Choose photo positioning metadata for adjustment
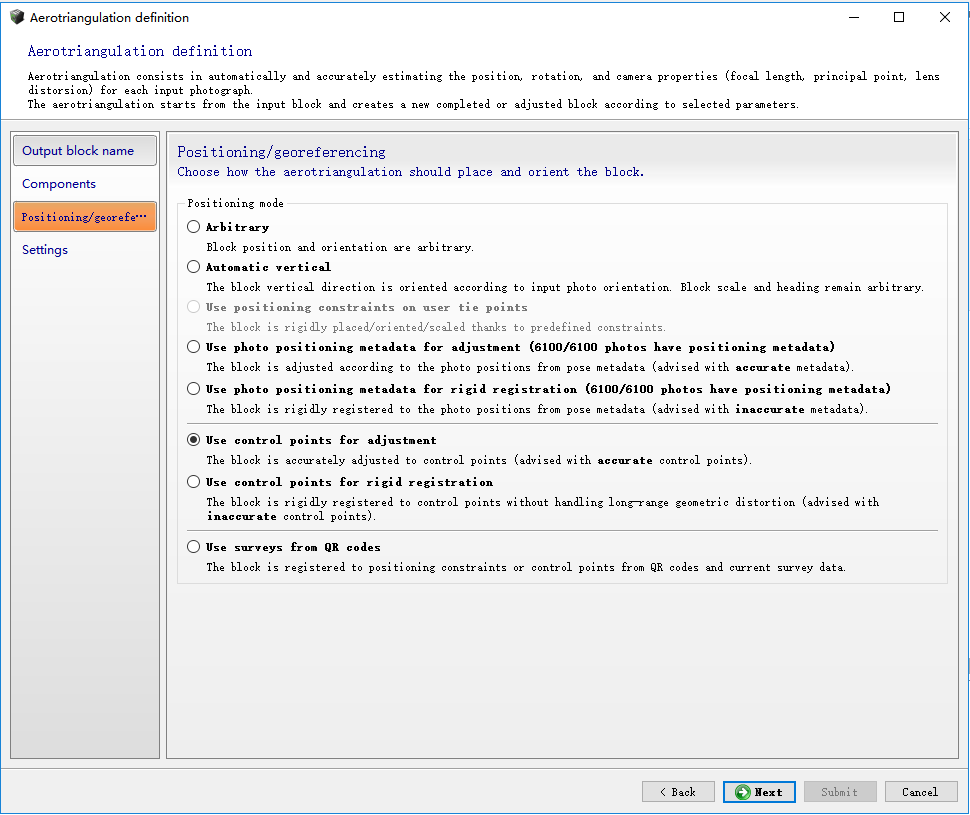The image size is (970, 815). pos(194,347)
